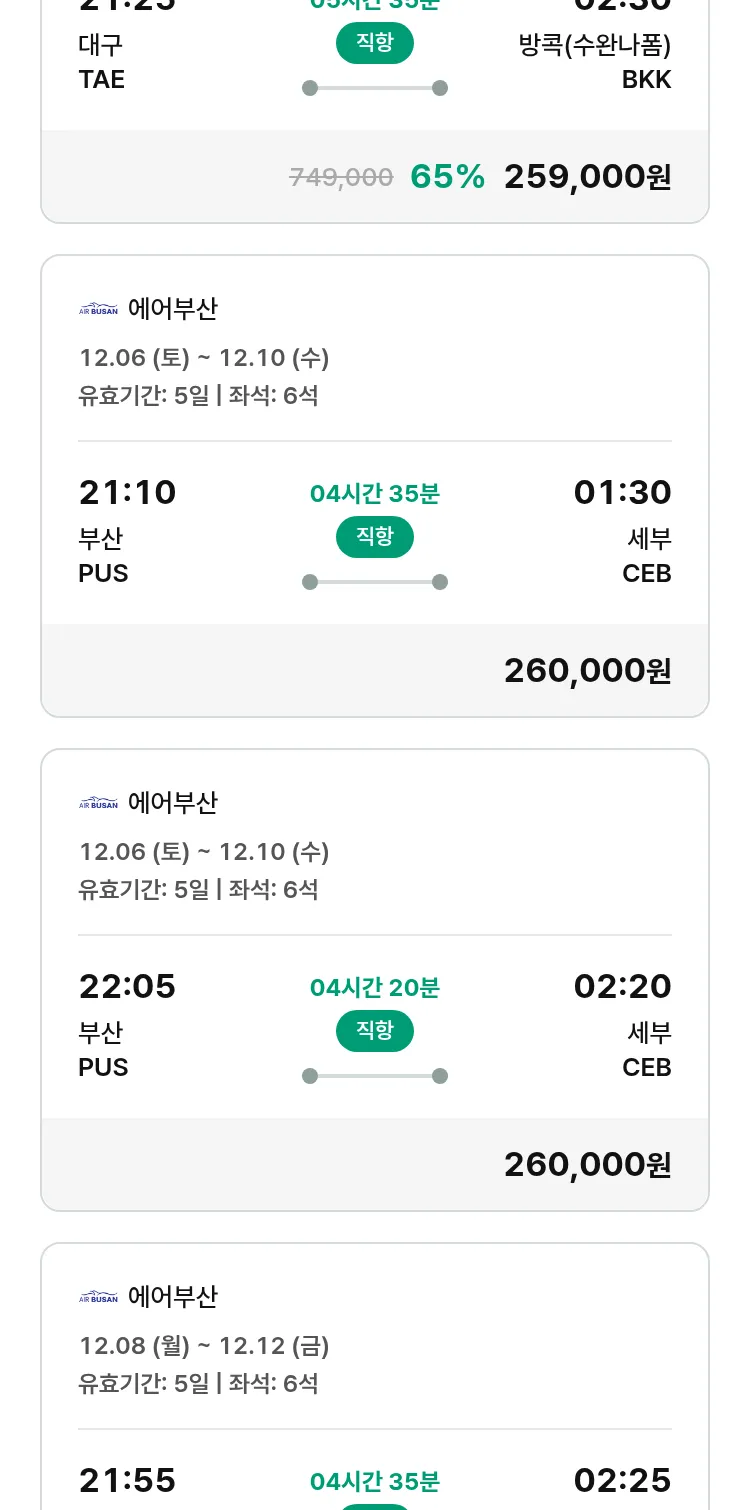Viewport: 750px width, 1510px height.
Task: Click the 65% discount label
Action: click(x=447, y=177)
